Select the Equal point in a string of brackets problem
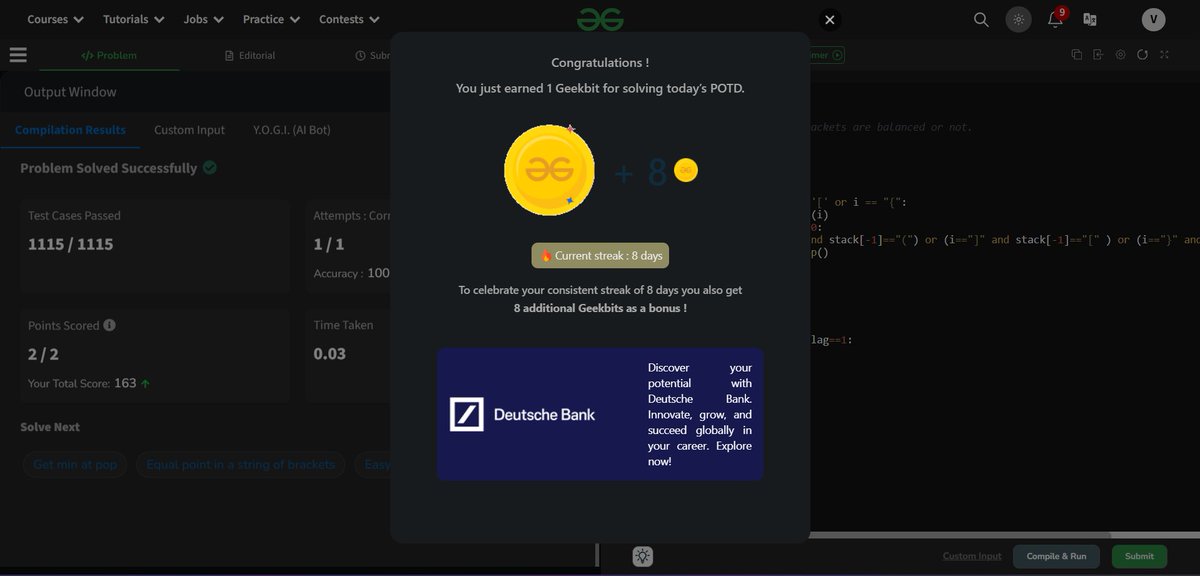The height and width of the screenshot is (576, 1200). click(x=240, y=464)
